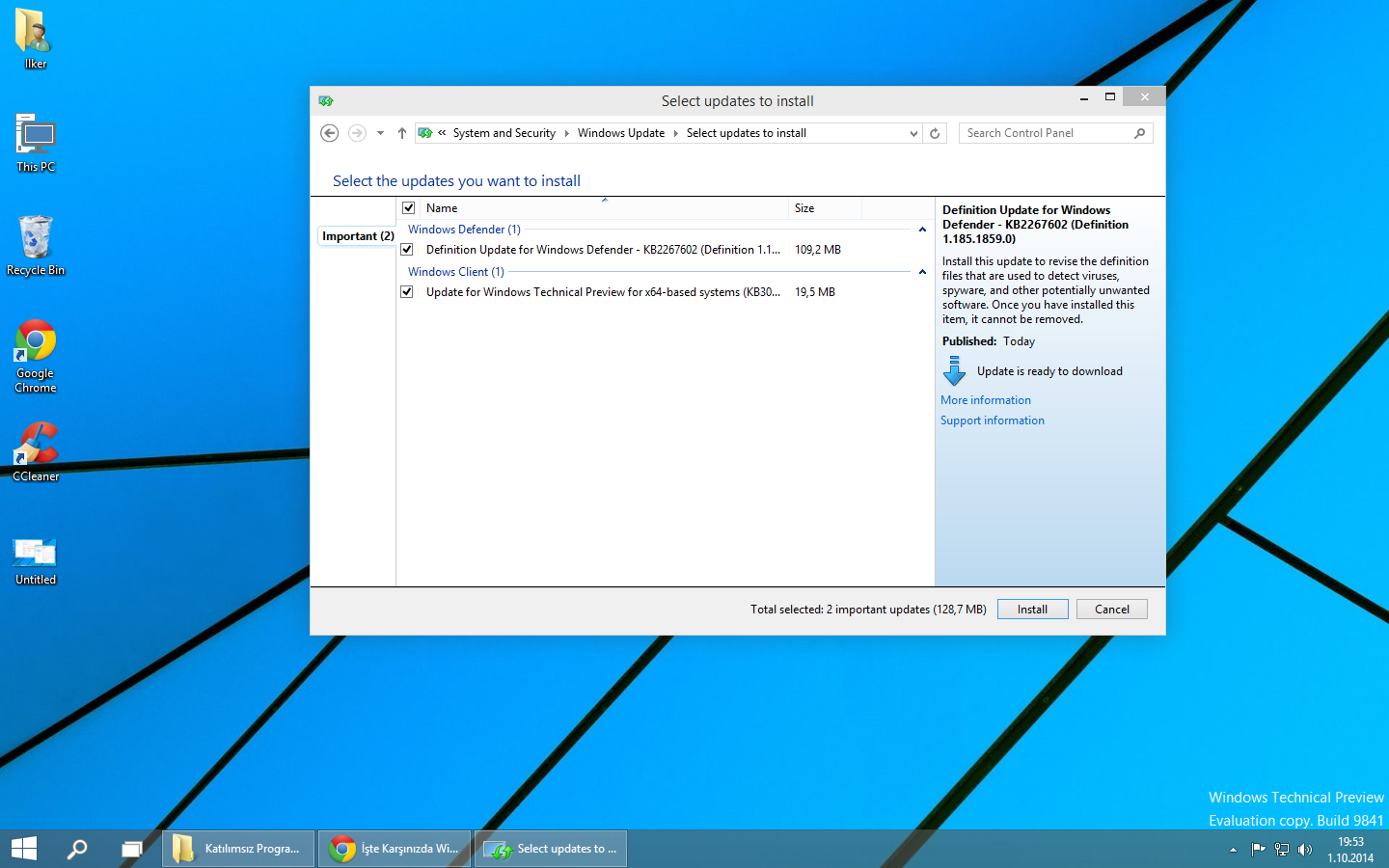Collapse the Windows Client (1) group

tap(922, 272)
